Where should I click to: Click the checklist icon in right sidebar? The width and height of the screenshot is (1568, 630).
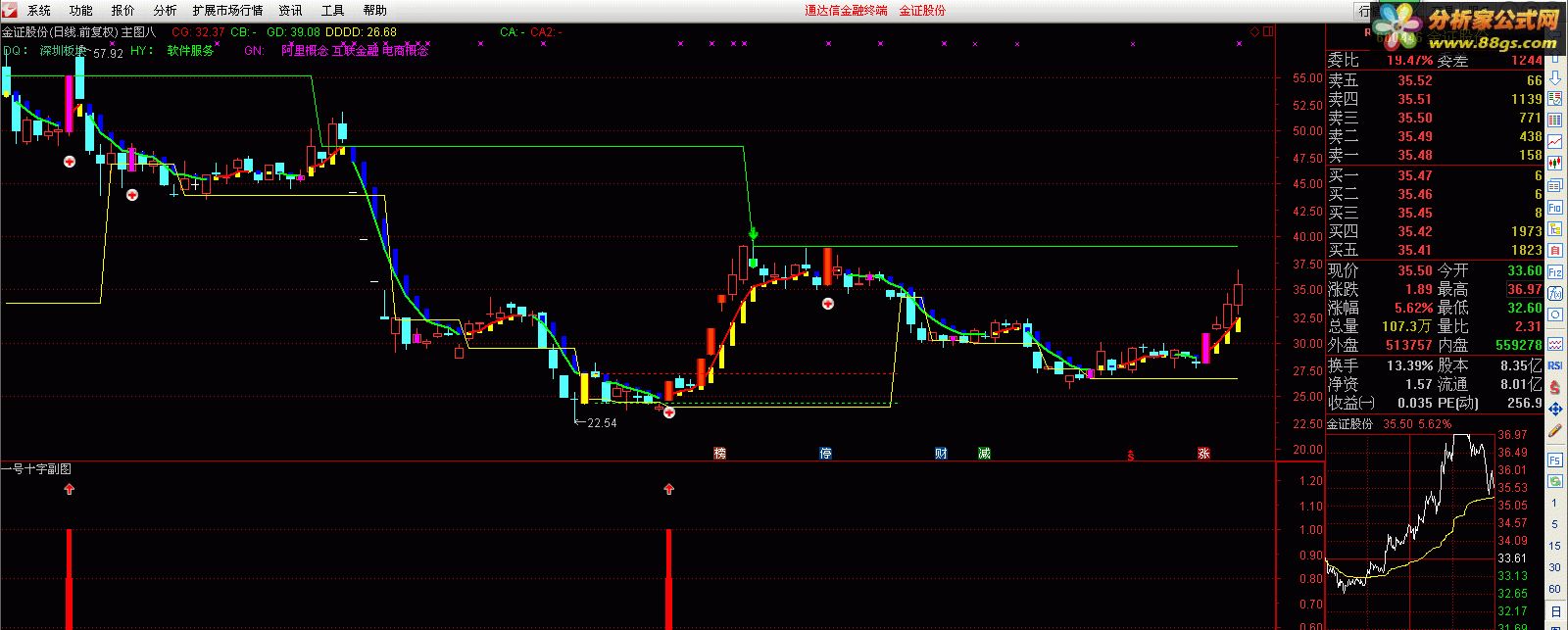pyautogui.click(x=1554, y=98)
